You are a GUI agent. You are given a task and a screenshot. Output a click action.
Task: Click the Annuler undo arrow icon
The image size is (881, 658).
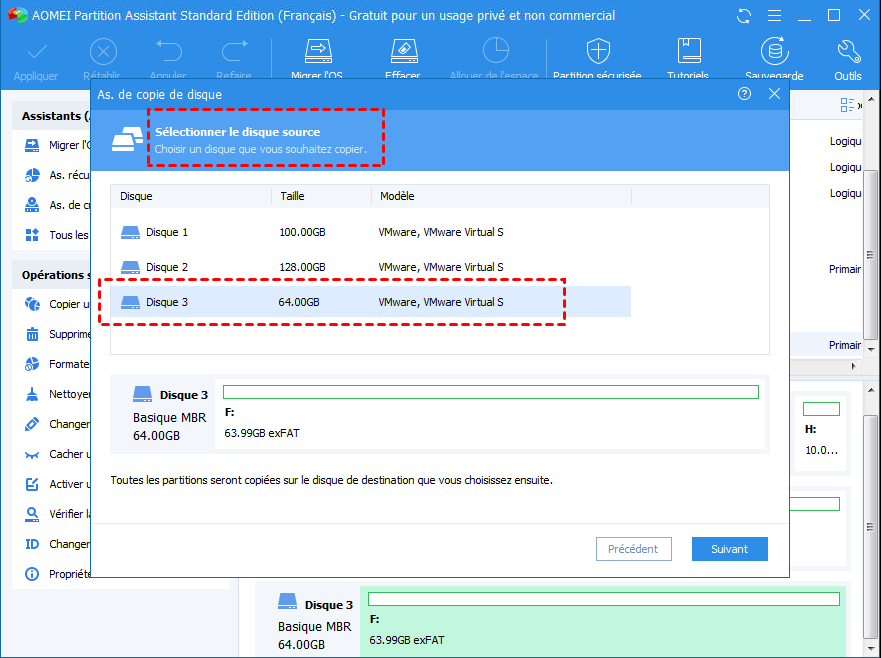[x=169, y=51]
